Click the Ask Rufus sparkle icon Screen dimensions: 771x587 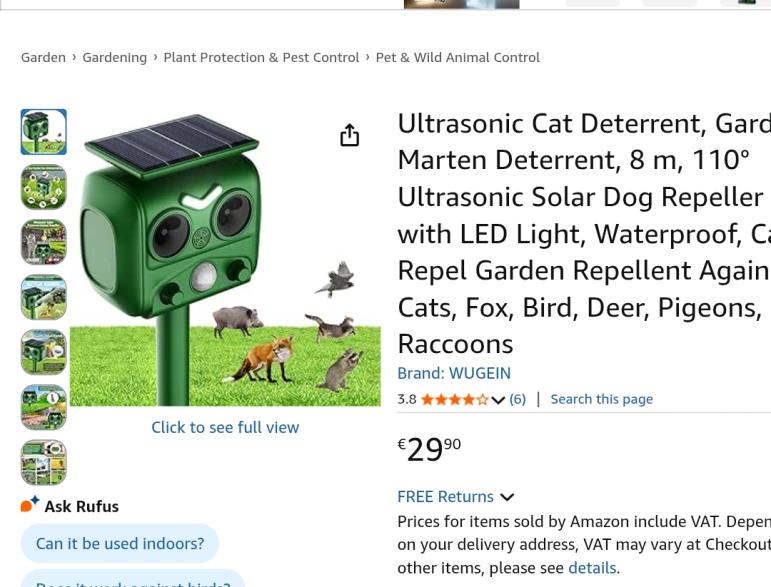(x=30, y=505)
